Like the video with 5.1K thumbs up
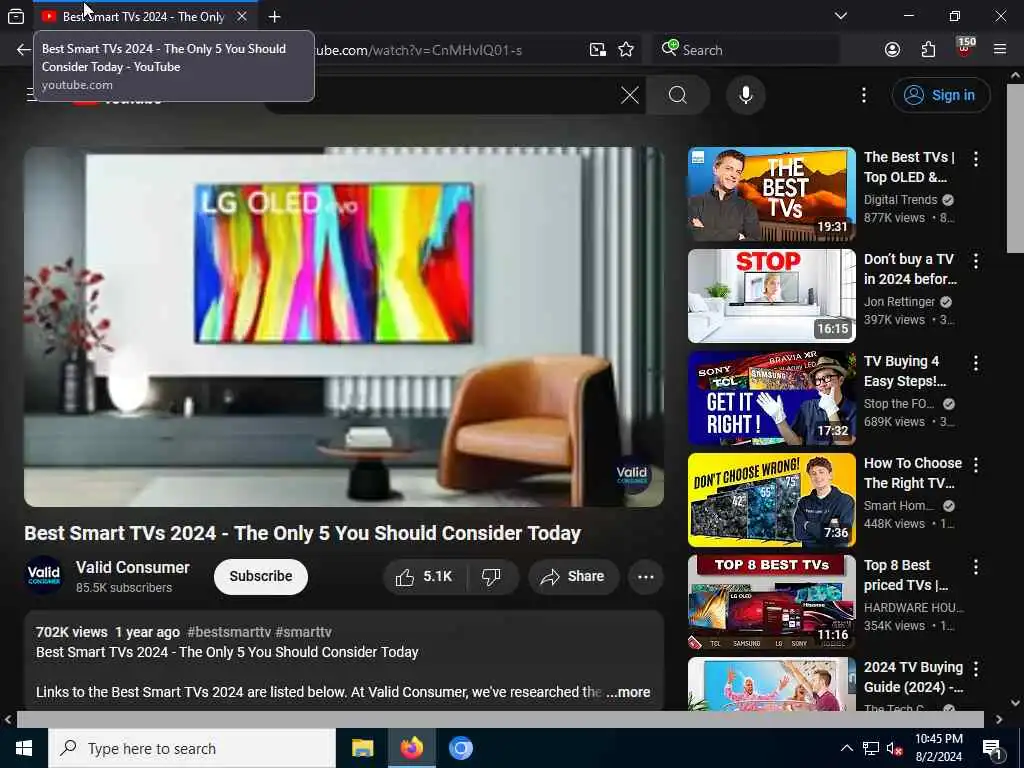Screen dimensions: 1024x768 (x=424, y=576)
